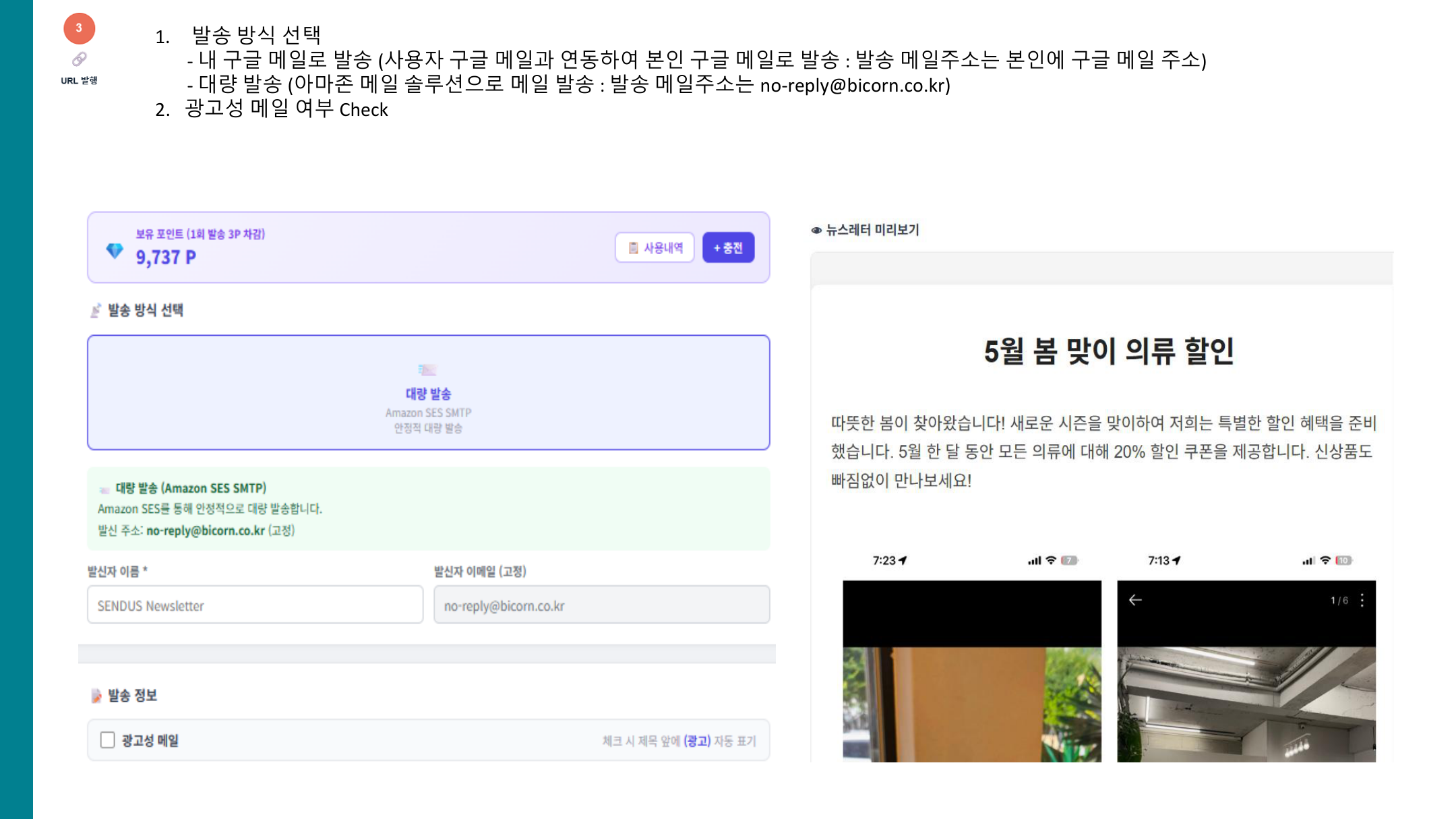This screenshot has height=819, width=1456.
Task: Click the right phone screenshot with ceiling photo
Action: click(x=1246, y=671)
